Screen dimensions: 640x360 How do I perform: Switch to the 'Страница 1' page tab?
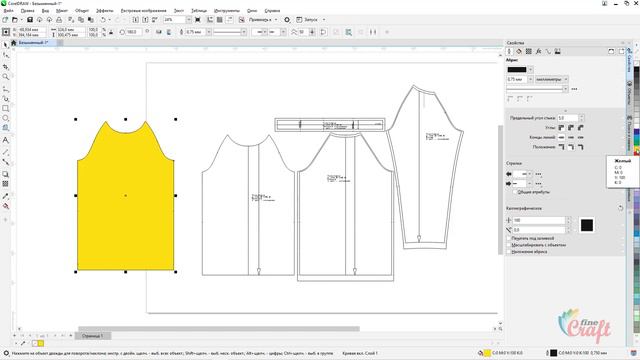pos(93,336)
